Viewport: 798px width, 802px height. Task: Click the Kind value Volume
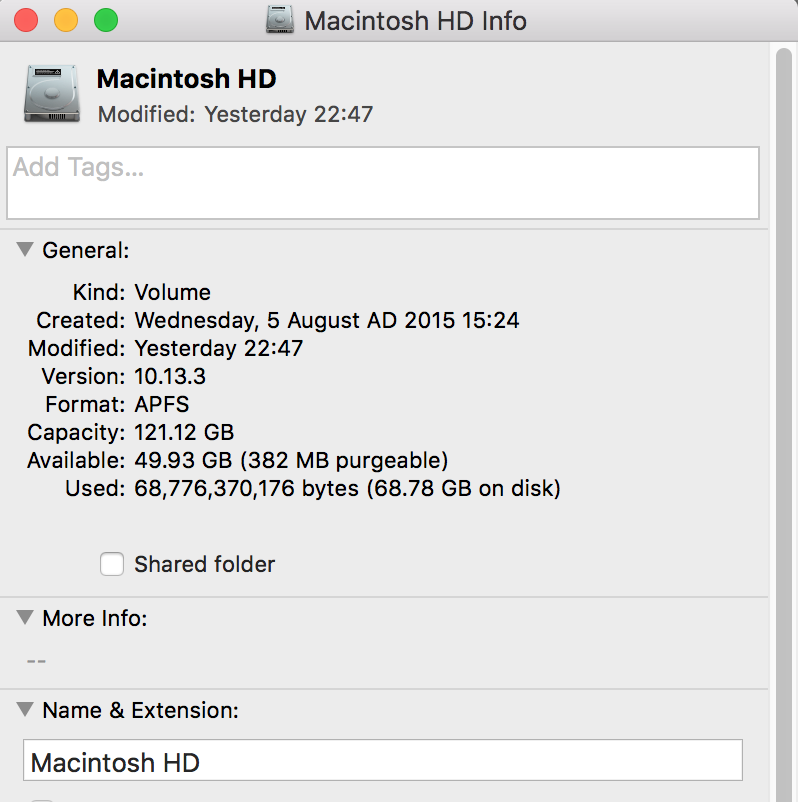click(x=172, y=293)
